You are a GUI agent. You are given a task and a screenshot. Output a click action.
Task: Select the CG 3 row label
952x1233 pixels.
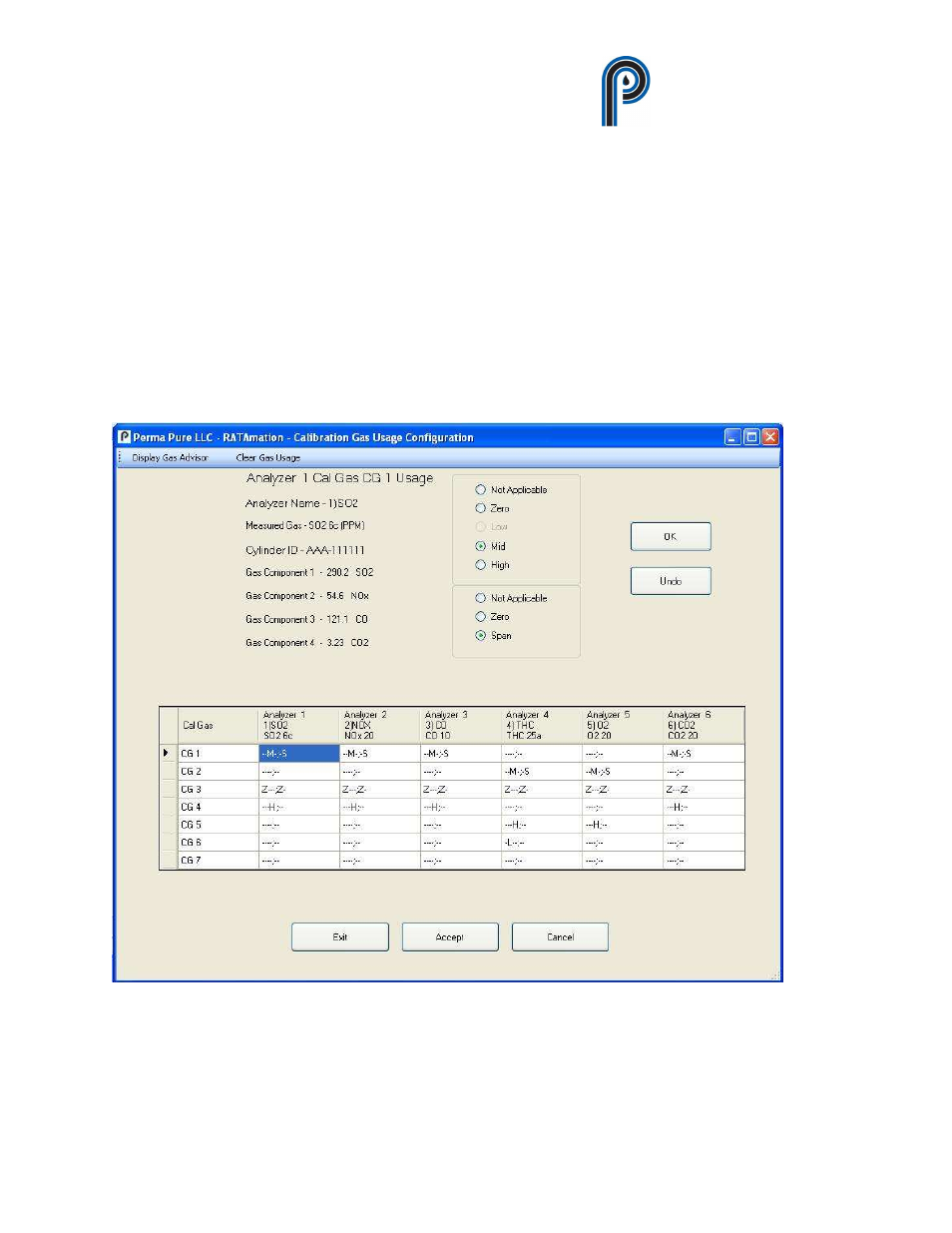[x=218, y=789]
